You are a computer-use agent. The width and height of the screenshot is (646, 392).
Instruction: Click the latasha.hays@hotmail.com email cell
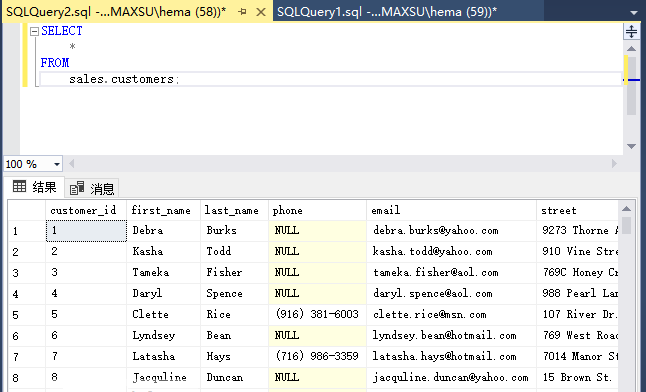tap(452, 357)
